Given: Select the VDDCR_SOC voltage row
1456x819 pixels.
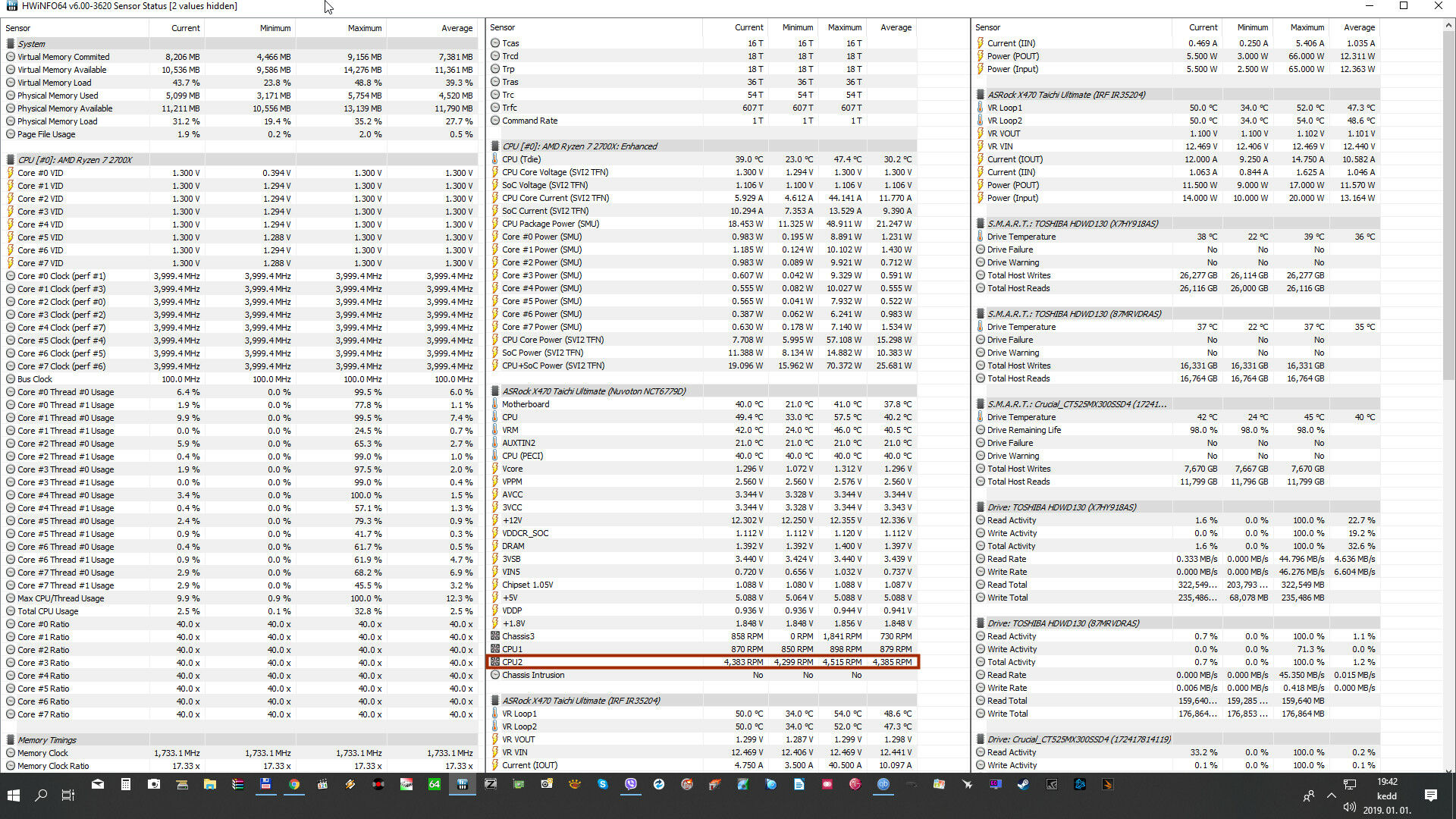Looking at the screenshot, I should [701, 533].
